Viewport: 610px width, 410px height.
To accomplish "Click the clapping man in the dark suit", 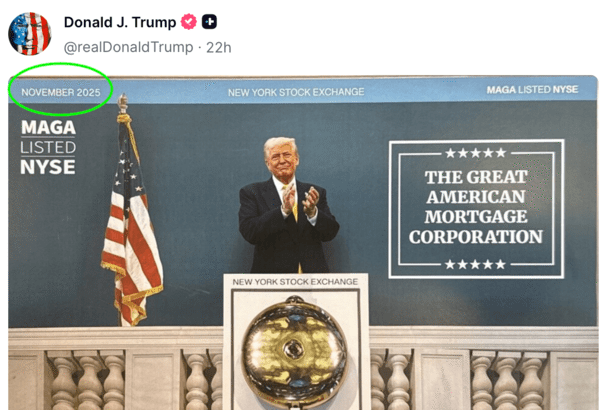I will (x=287, y=205).
